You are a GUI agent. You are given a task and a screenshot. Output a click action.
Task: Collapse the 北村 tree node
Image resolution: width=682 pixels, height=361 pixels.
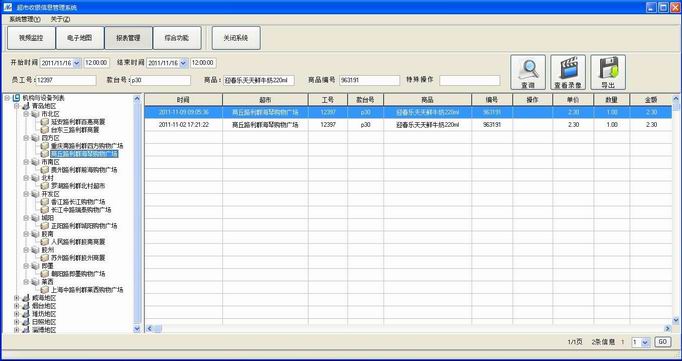click(x=26, y=178)
